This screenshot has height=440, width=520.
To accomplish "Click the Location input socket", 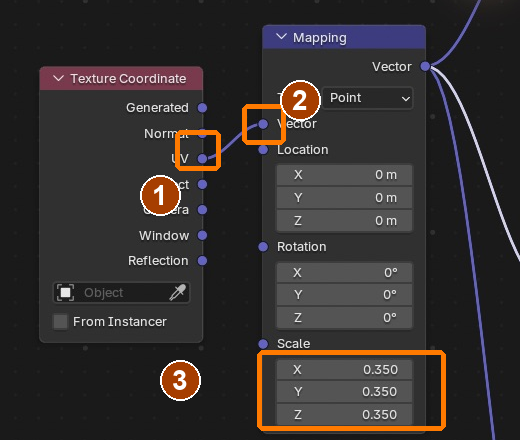I will pyautogui.click(x=263, y=150).
